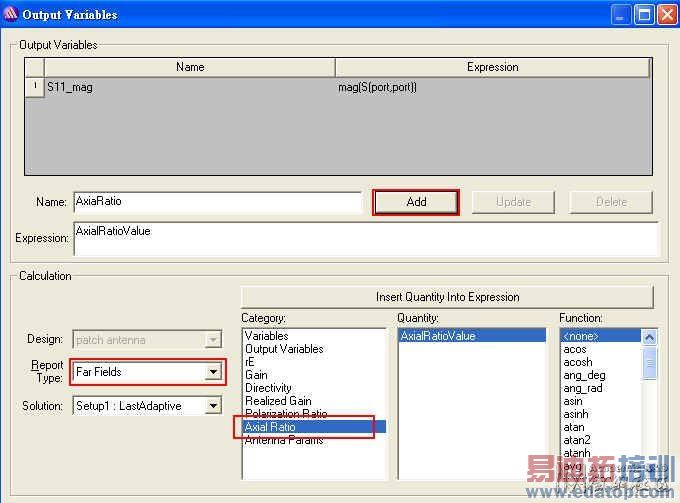Click Function list scroll up arrow
Image resolution: width=680 pixels, height=503 pixels.
pos(649,337)
